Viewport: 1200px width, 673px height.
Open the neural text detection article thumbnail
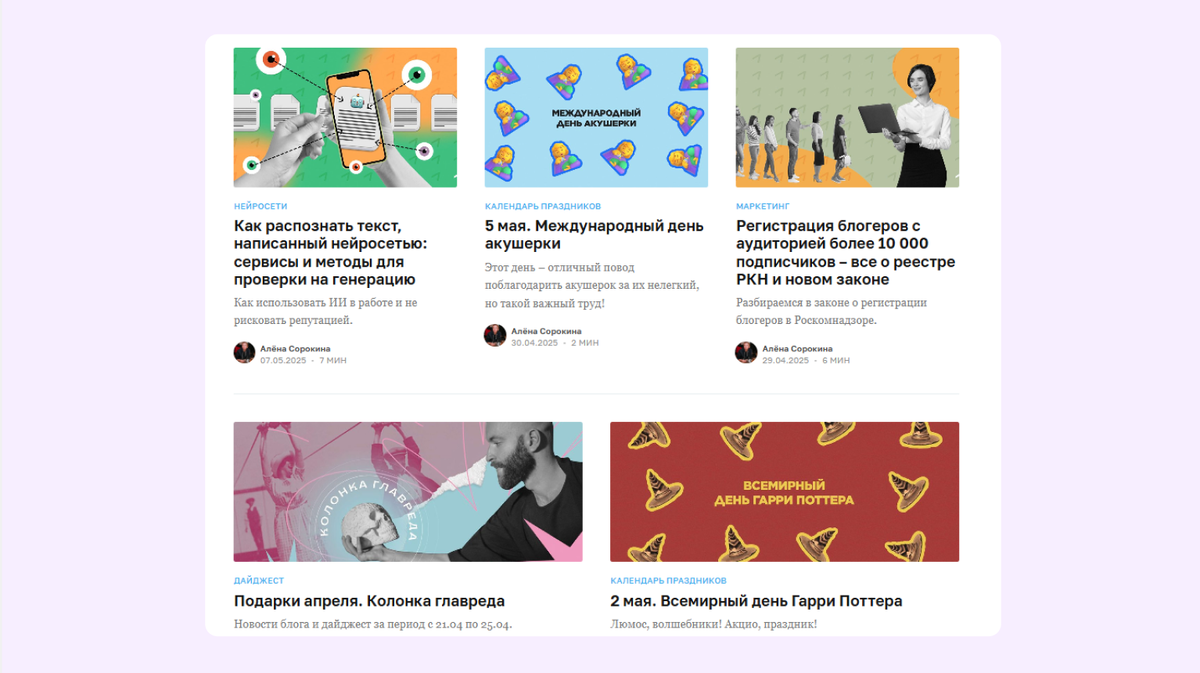tap(345, 118)
